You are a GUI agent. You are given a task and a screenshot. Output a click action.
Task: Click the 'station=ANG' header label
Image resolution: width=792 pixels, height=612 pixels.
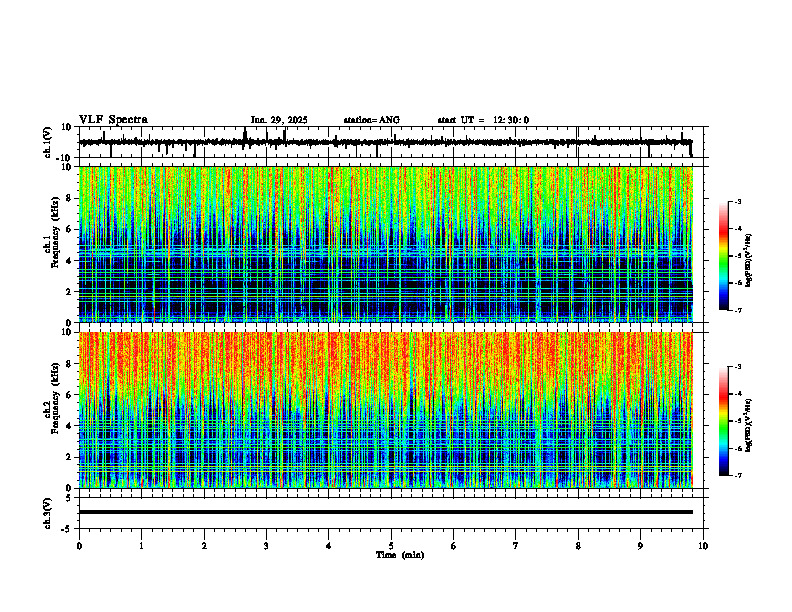pyautogui.click(x=371, y=120)
